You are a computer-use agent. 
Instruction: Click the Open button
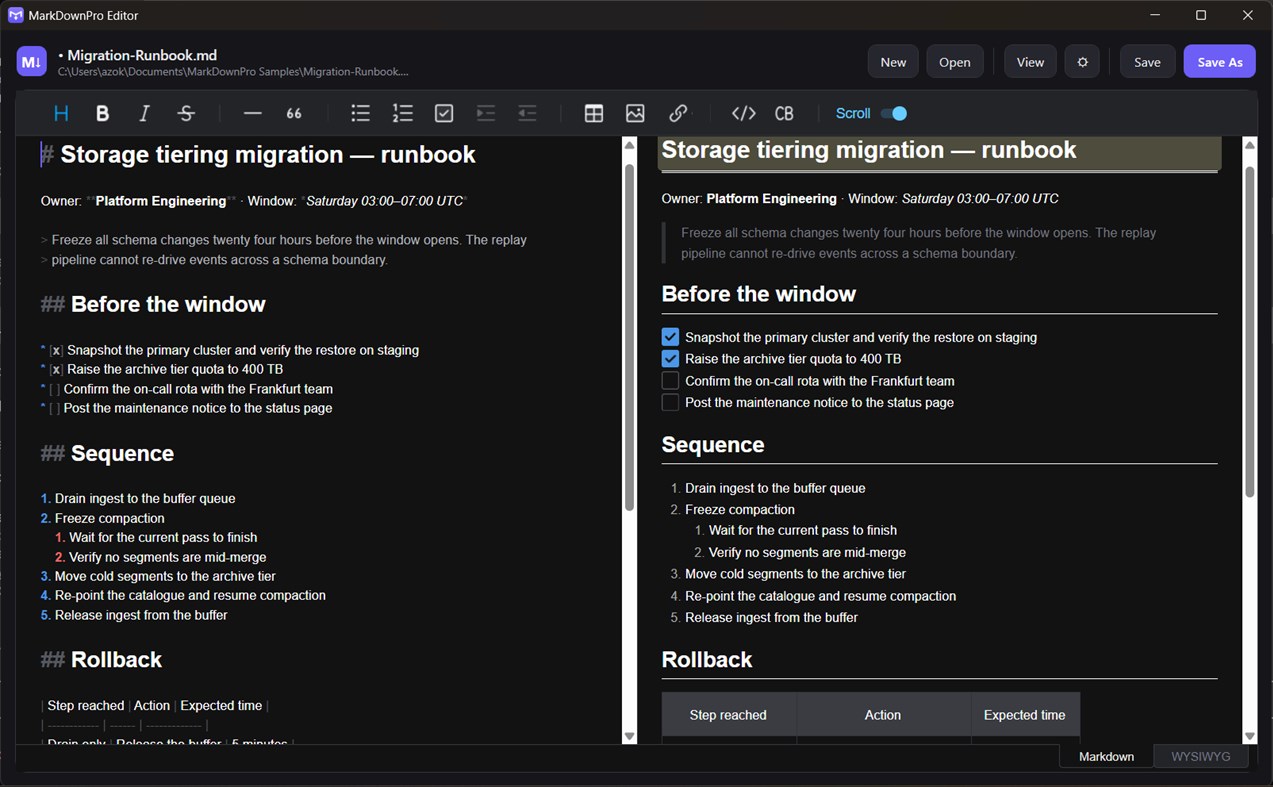tap(955, 61)
